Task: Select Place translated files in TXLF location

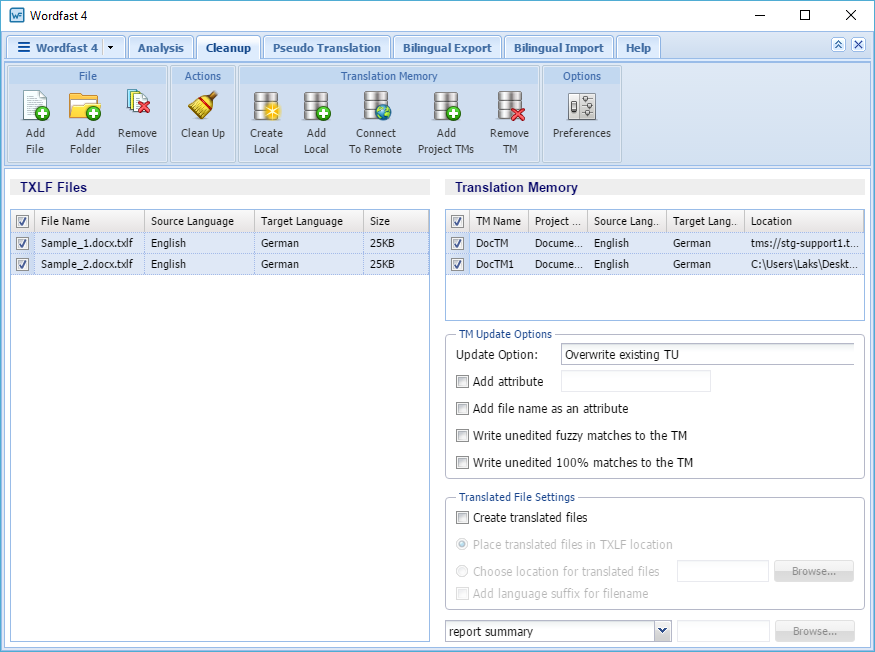Action: pyautogui.click(x=462, y=544)
